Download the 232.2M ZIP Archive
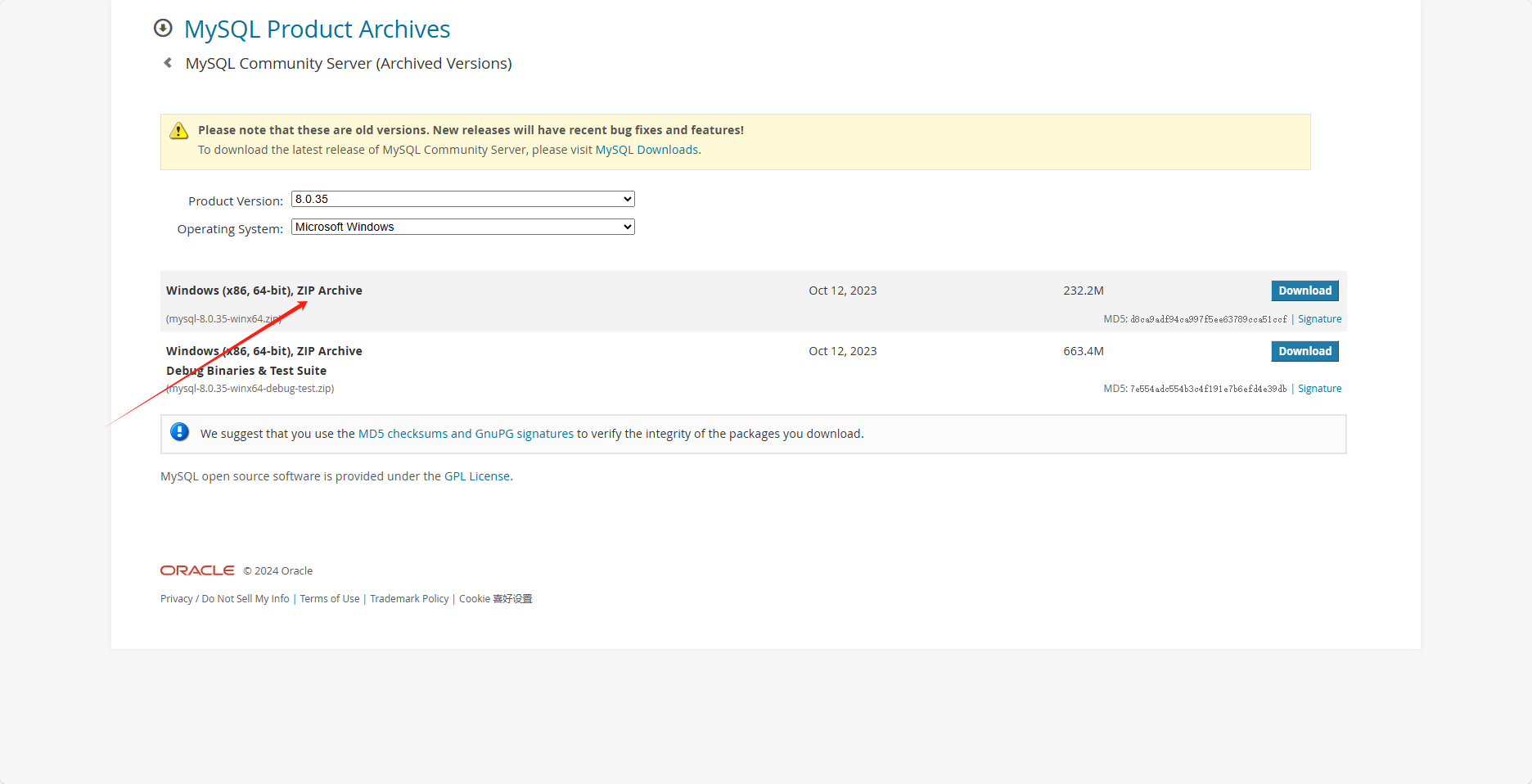 point(1304,291)
